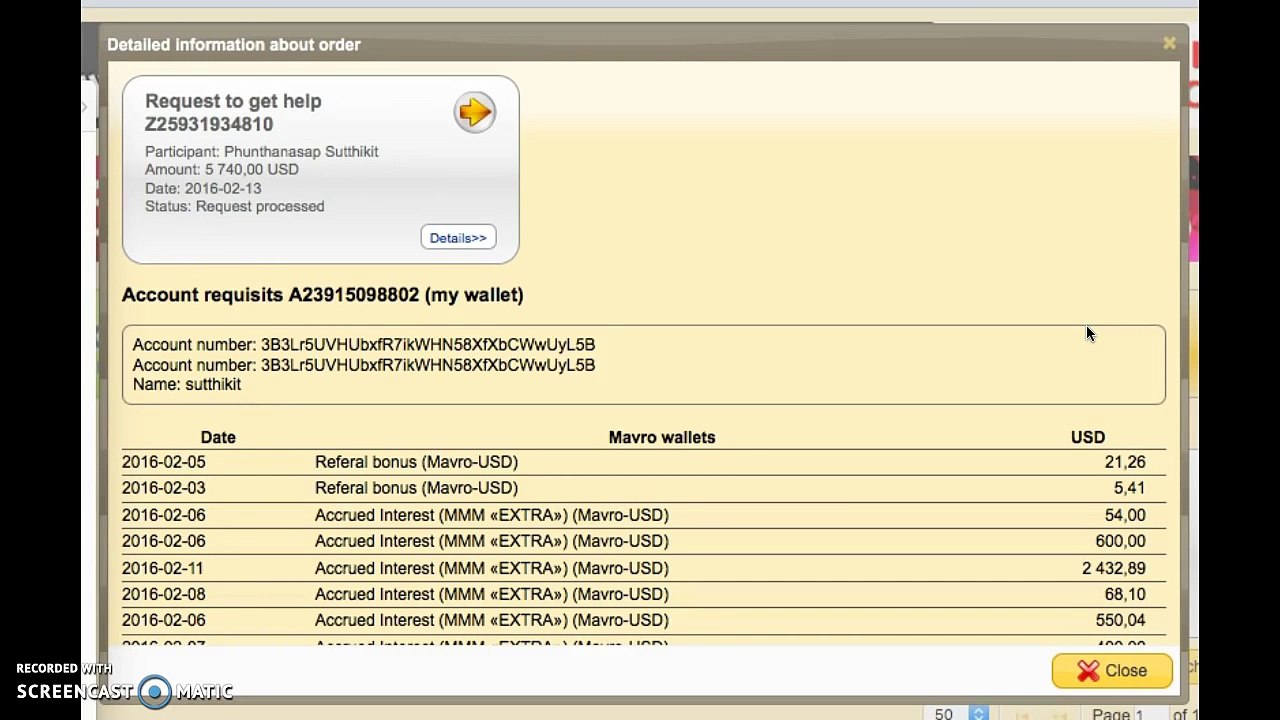Screen dimensions: 1280x720
Task: Select the Account requisits A23915098802 heading
Action: tap(323, 294)
